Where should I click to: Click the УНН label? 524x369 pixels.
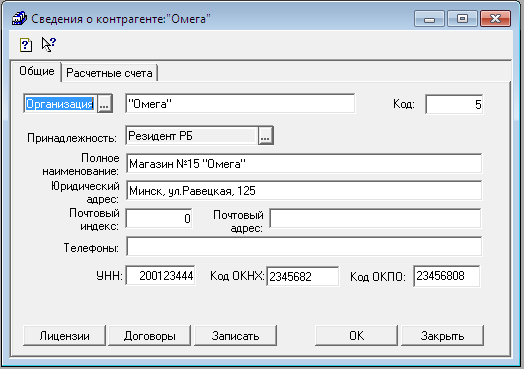109,276
